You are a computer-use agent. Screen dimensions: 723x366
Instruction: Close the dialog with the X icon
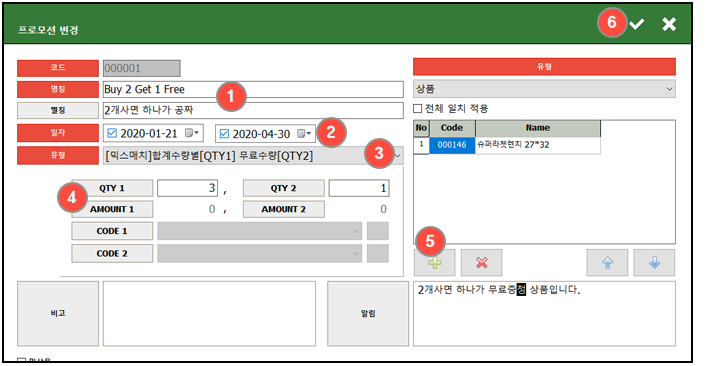(x=669, y=24)
